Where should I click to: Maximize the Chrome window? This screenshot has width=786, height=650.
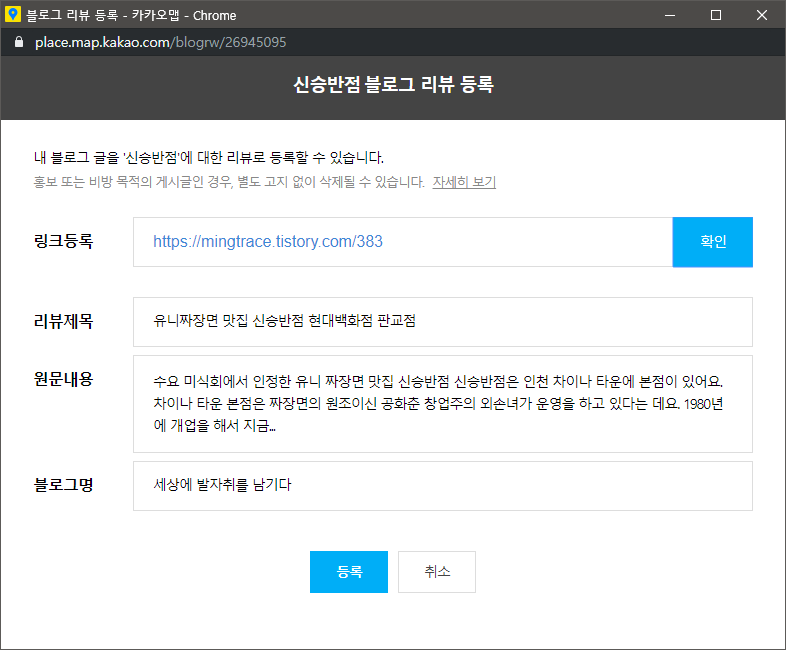(716, 15)
